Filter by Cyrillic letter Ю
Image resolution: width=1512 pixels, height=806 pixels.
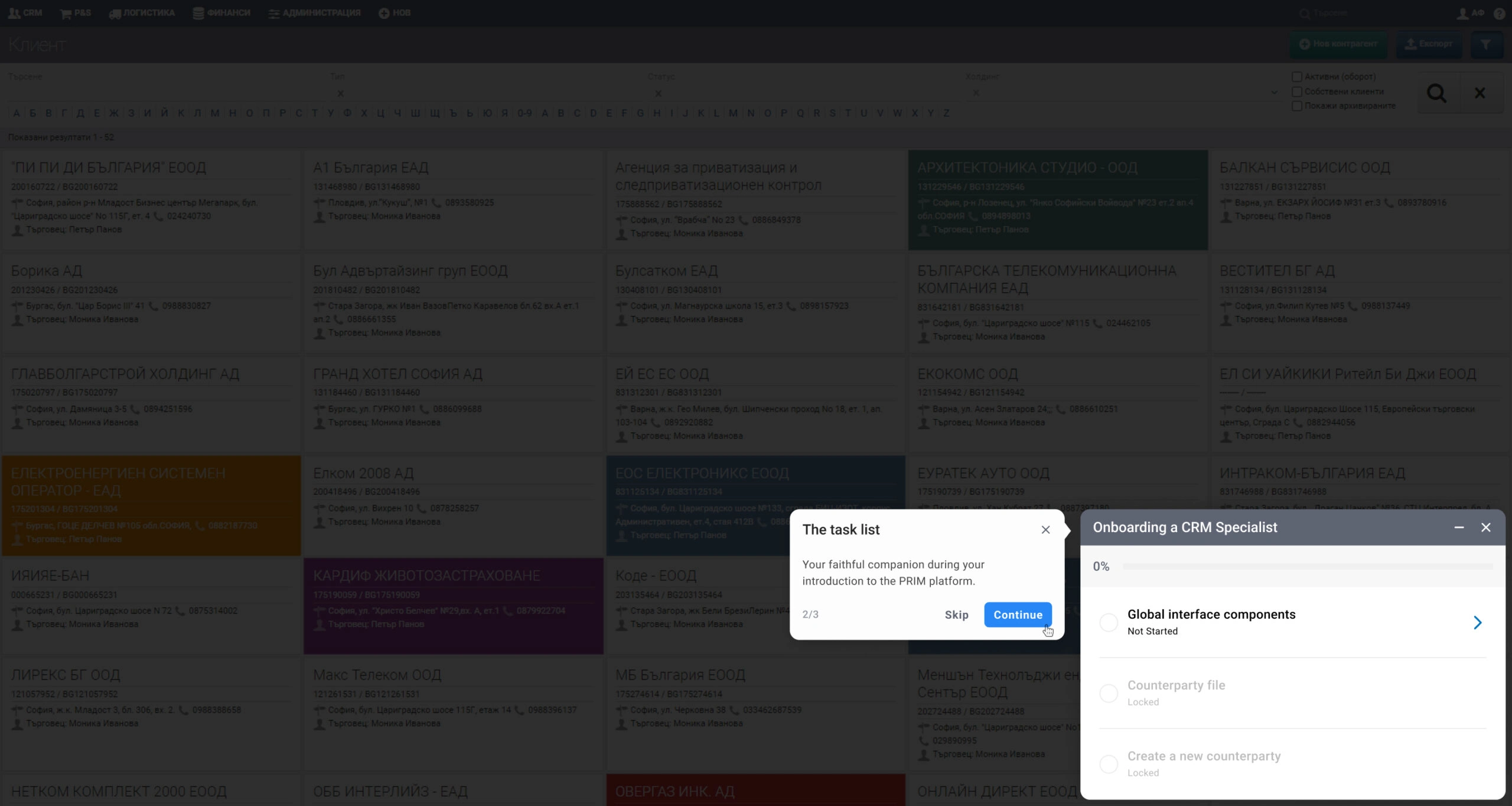click(487, 113)
